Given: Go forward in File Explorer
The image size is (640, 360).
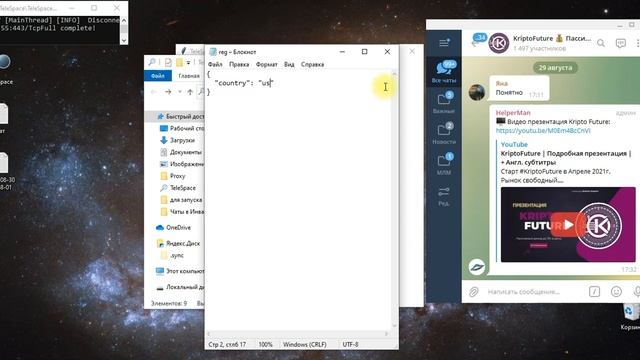Looking at the screenshot, I should pos(168,92).
